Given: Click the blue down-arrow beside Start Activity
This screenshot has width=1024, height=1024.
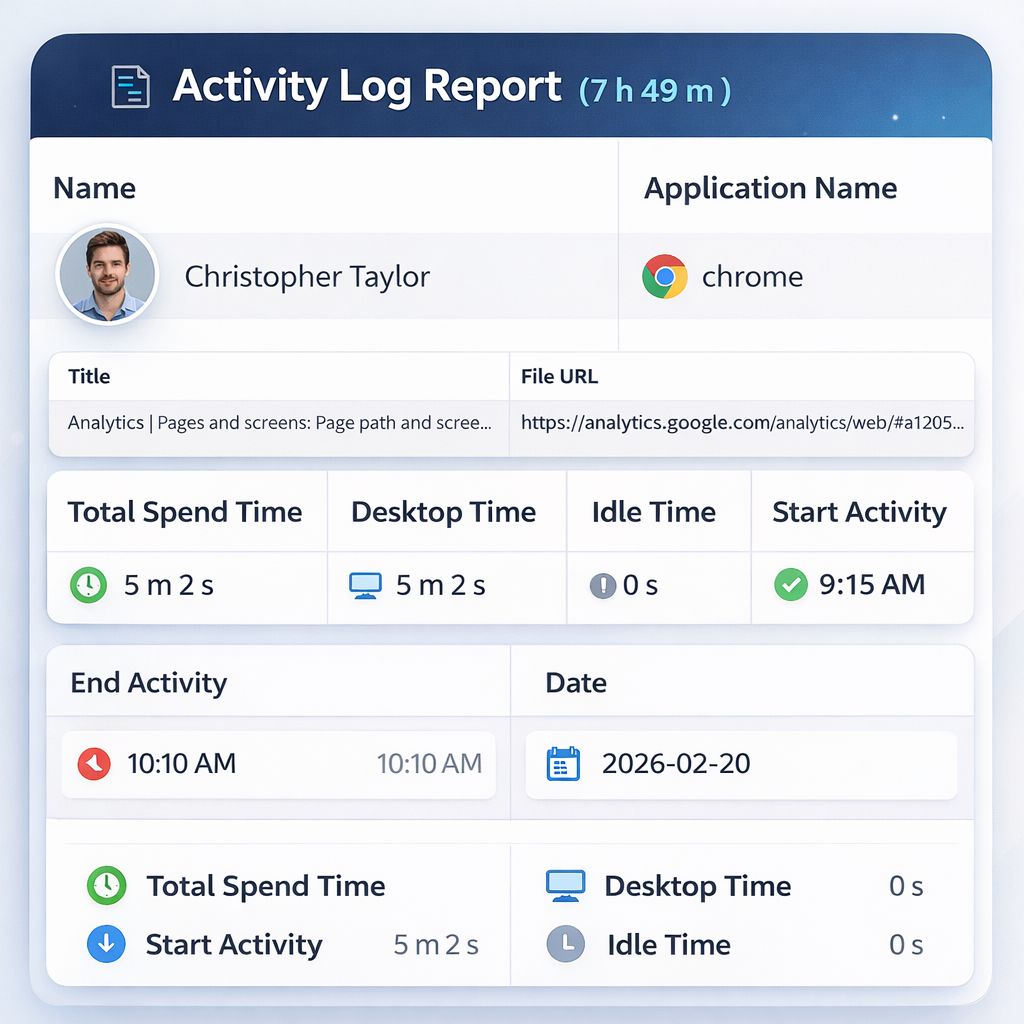Looking at the screenshot, I should (x=107, y=945).
